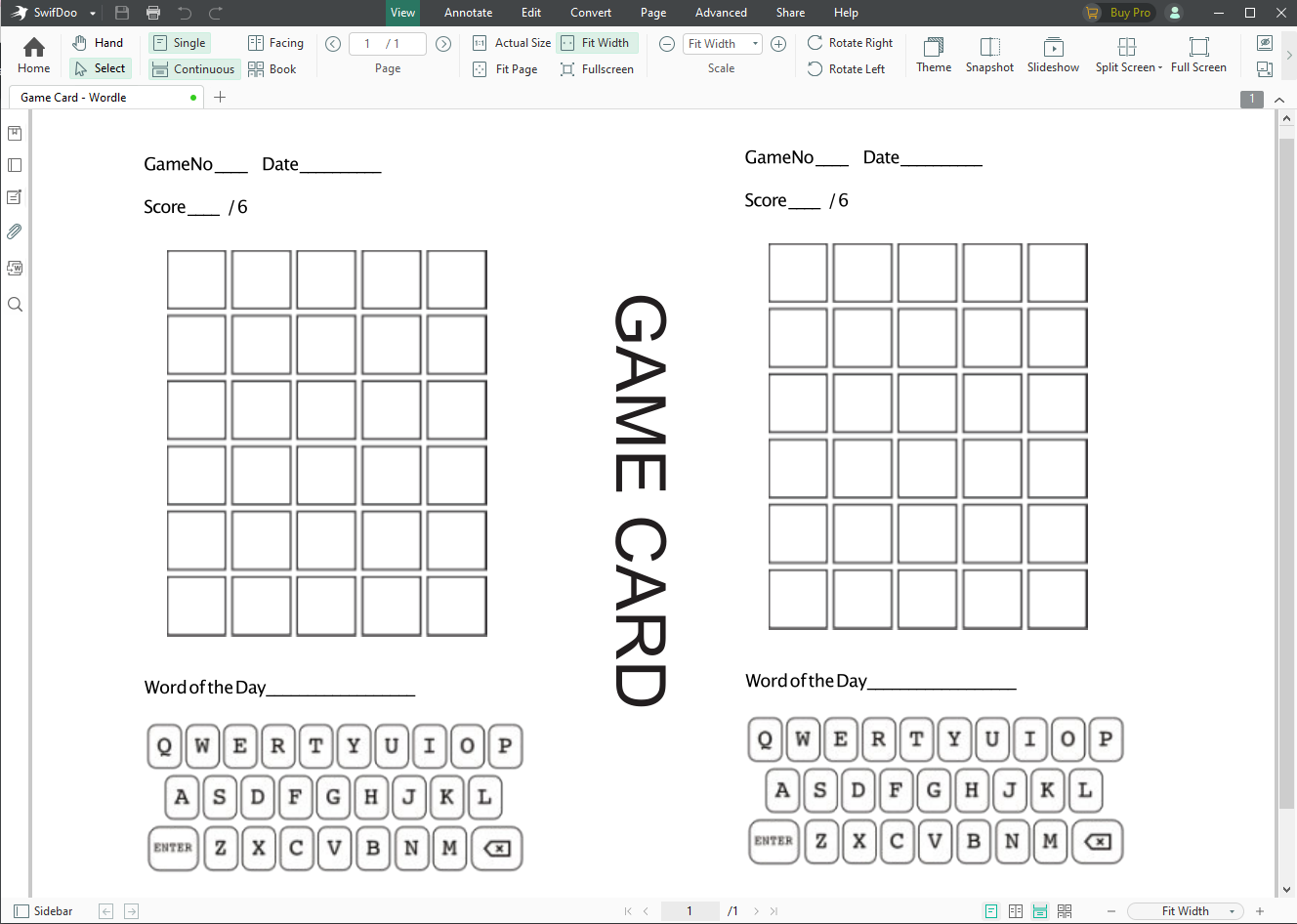Enable Single page view mode
Viewport: 1297px width, 924px height.
(x=180, y=43)
